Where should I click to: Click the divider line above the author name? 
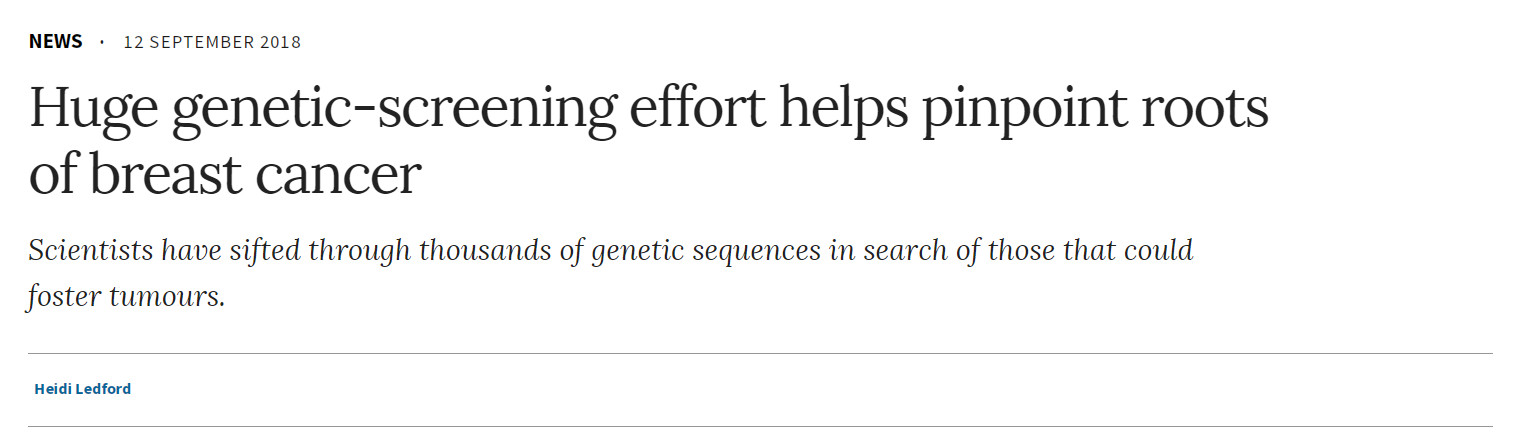click(760, 353)
